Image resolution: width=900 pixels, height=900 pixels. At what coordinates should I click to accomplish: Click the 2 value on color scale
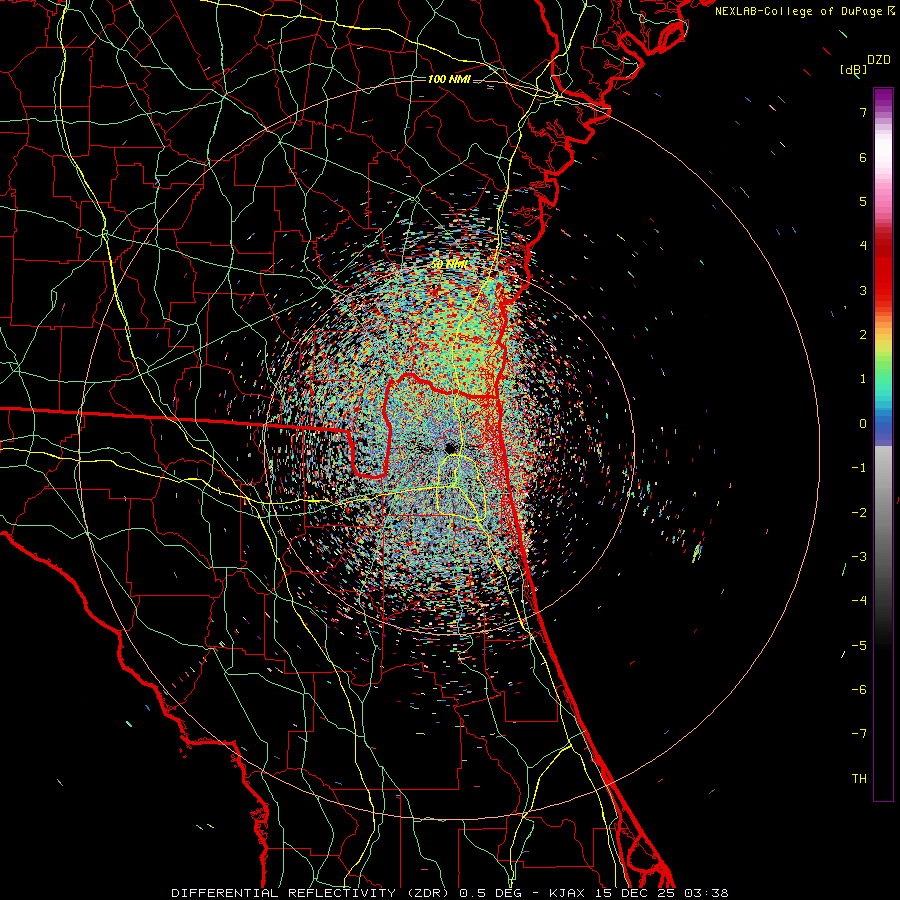pyautogui.click(x=863, y=335)
